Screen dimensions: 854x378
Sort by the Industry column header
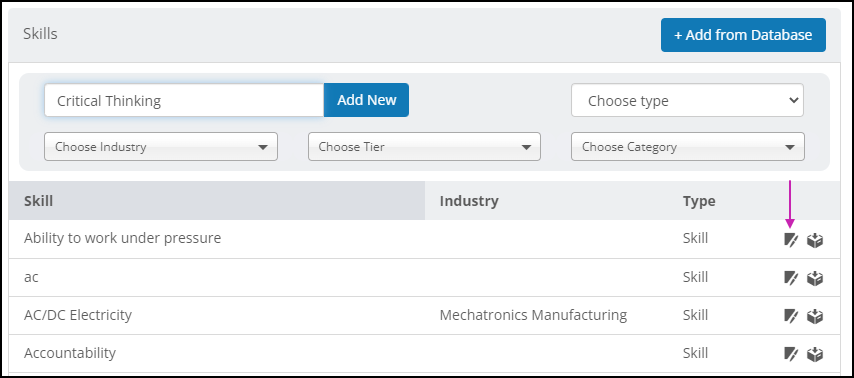click(469, 200)
